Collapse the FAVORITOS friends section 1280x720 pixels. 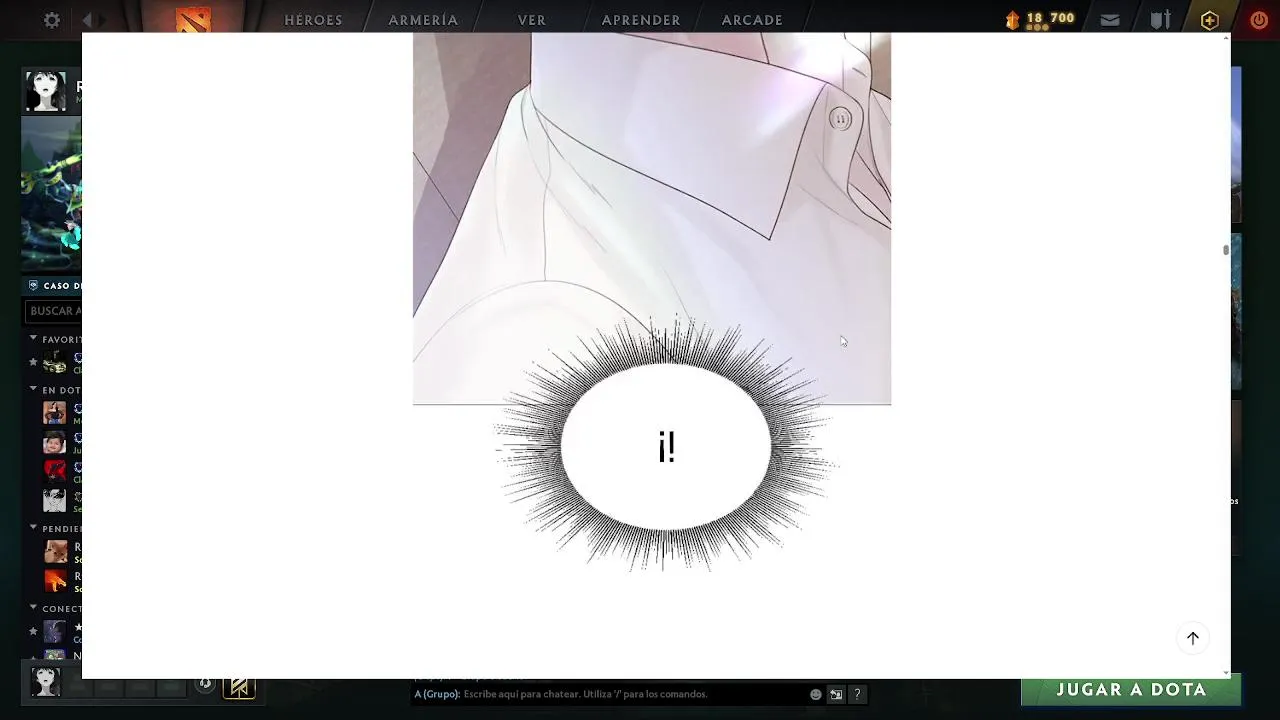[33, 339]
